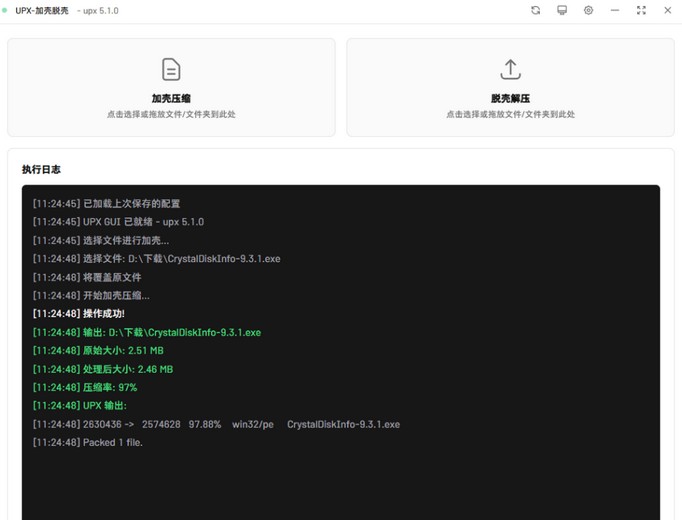Toggle fullscreen with the expand icon
This screenshot has height=520, width=682.
point(641,10)
